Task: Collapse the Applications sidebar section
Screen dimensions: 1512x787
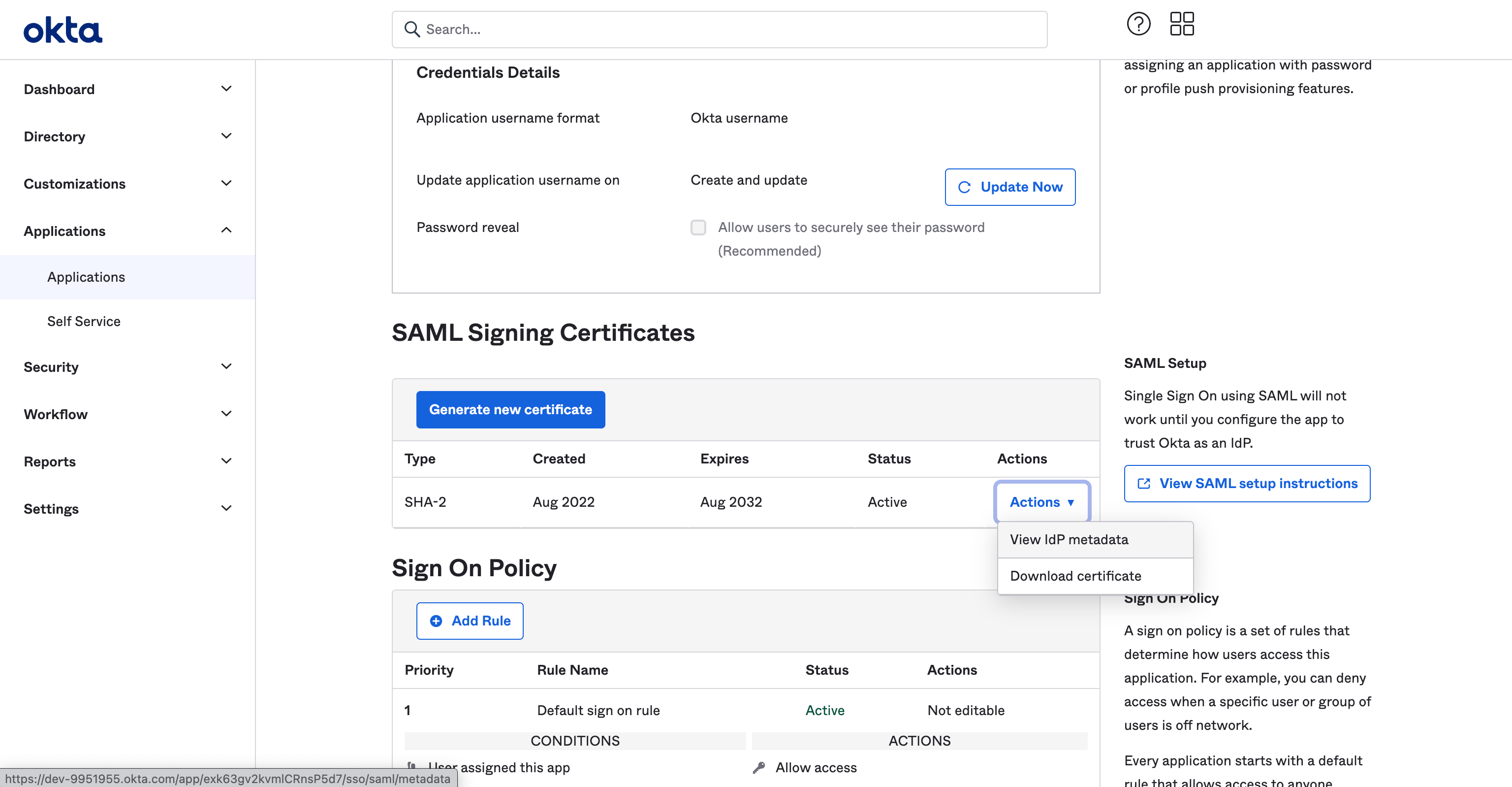Action: pyautogui.click(x=226, y=230)
